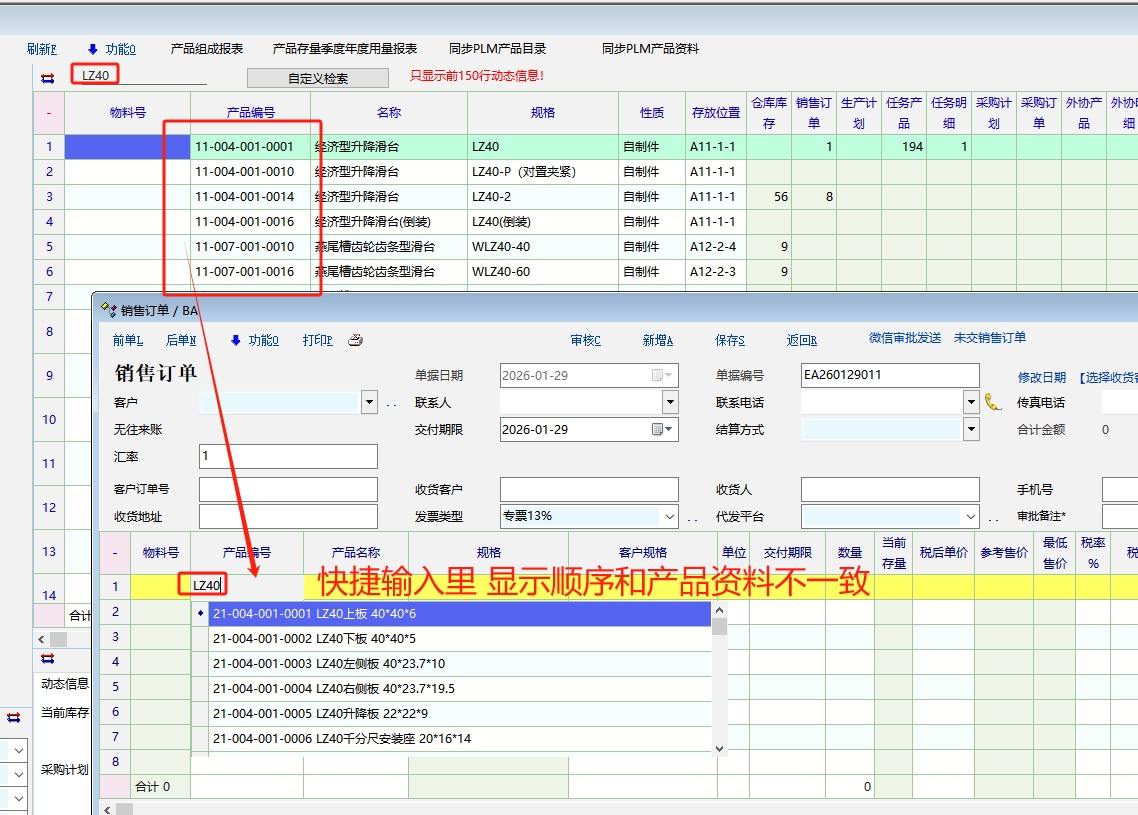This screenshot has width=1138, height=815.
Task: Open 产品组成报表 in the top menu
Action: (206, 48)
